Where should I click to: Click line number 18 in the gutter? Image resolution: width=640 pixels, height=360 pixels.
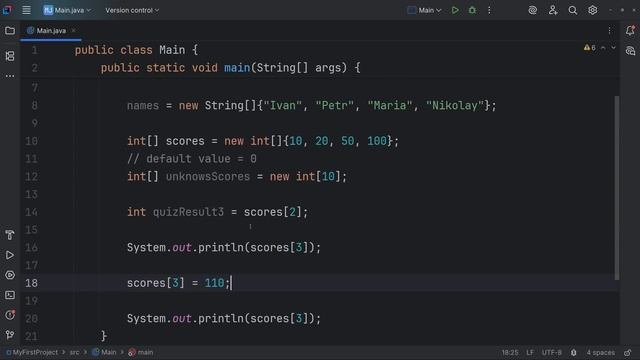pos(31,283)
